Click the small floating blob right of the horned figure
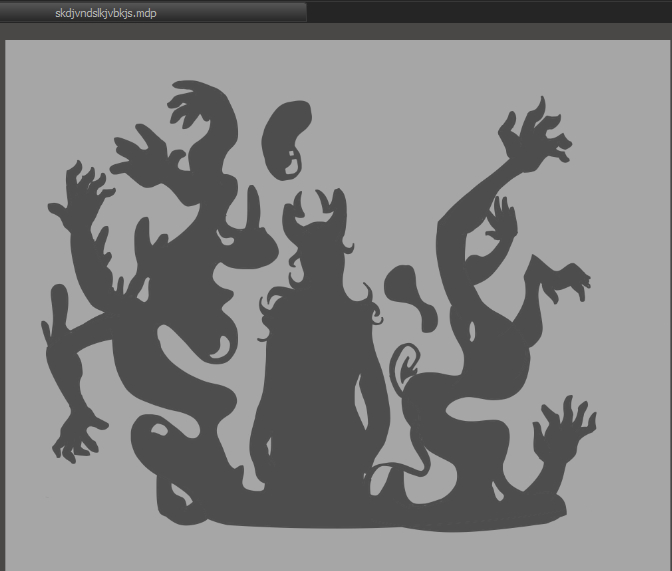This screenshot has width=672, height=571. 411,292
